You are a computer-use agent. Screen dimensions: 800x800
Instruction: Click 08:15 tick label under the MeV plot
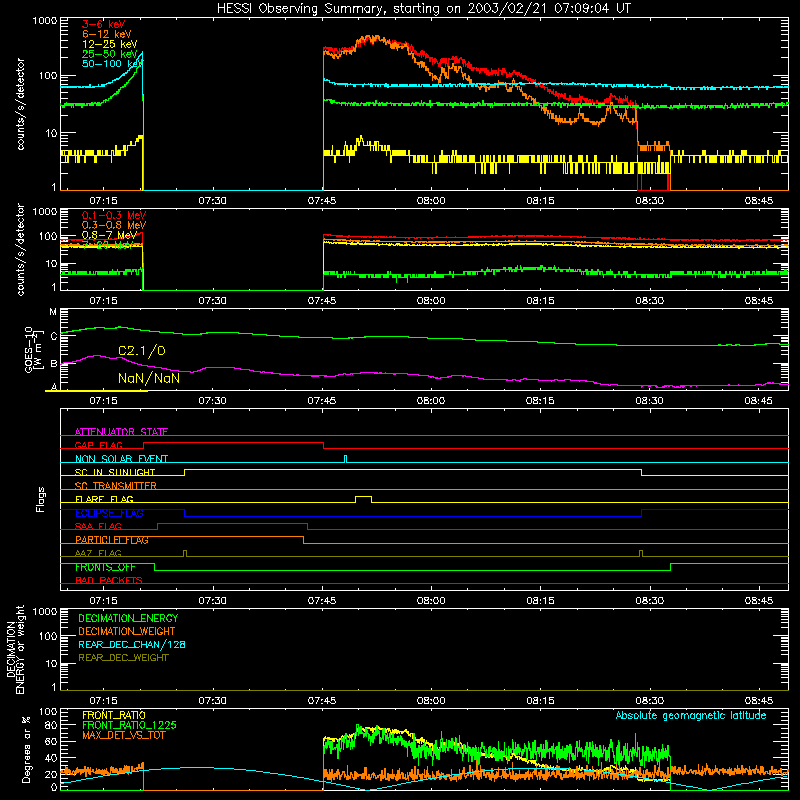[x=540, y=301]
